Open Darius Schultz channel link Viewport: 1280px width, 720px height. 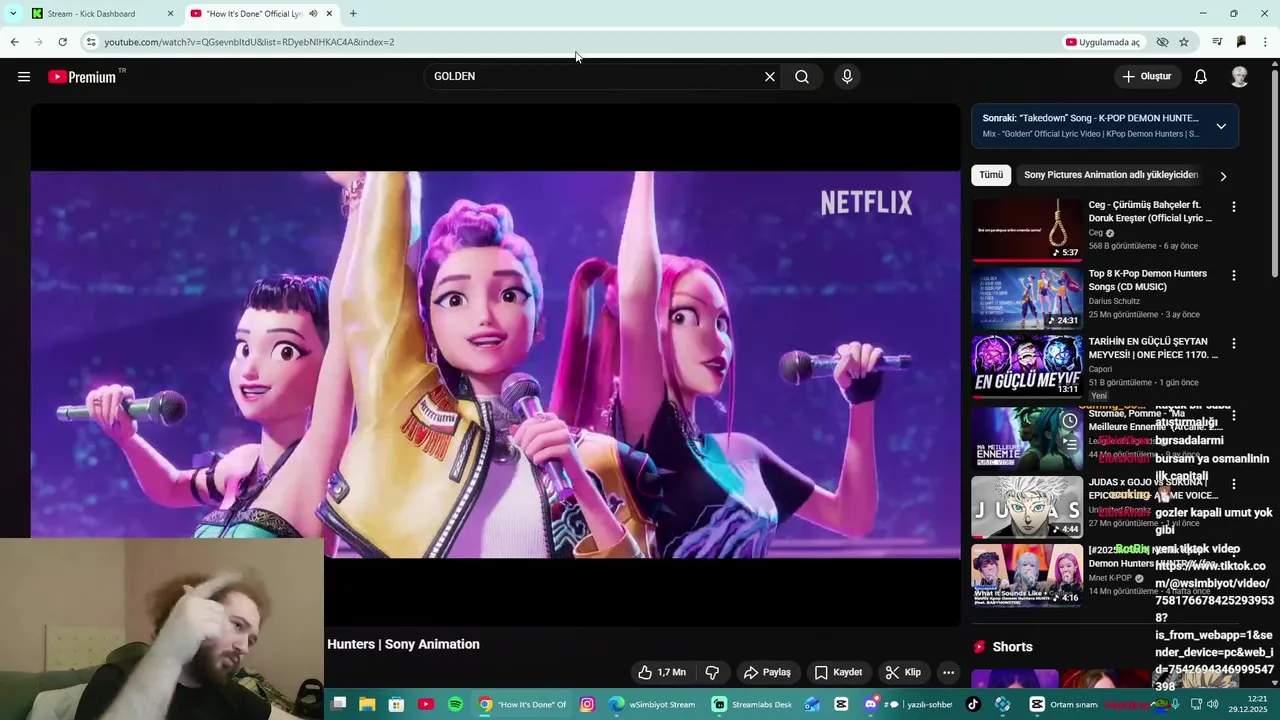tap(1114, 301)
